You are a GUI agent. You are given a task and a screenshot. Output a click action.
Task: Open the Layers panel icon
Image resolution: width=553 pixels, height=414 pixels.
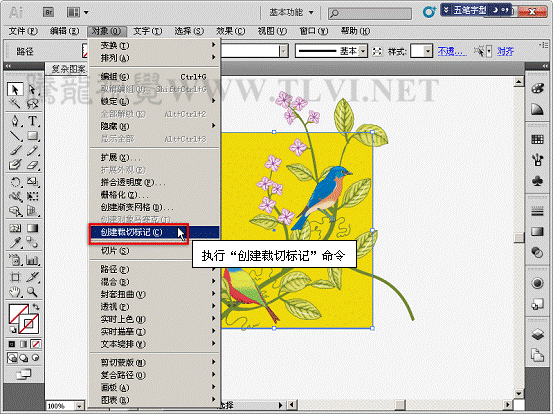537,334
